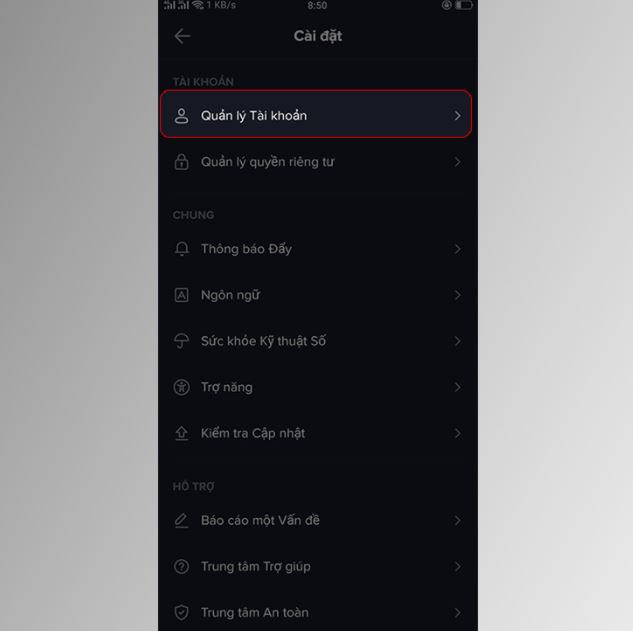Expand Quản lý quyền riêng tư chevron
This screenshot has width=633, height=631.
pos(457,162)
